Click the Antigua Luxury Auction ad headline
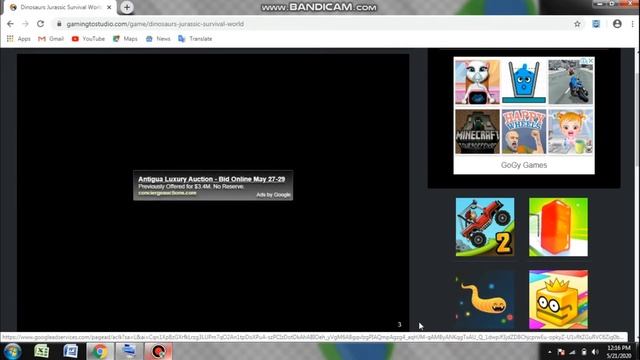This screenshot has height=360, width=640. click(x=211, y=179)
